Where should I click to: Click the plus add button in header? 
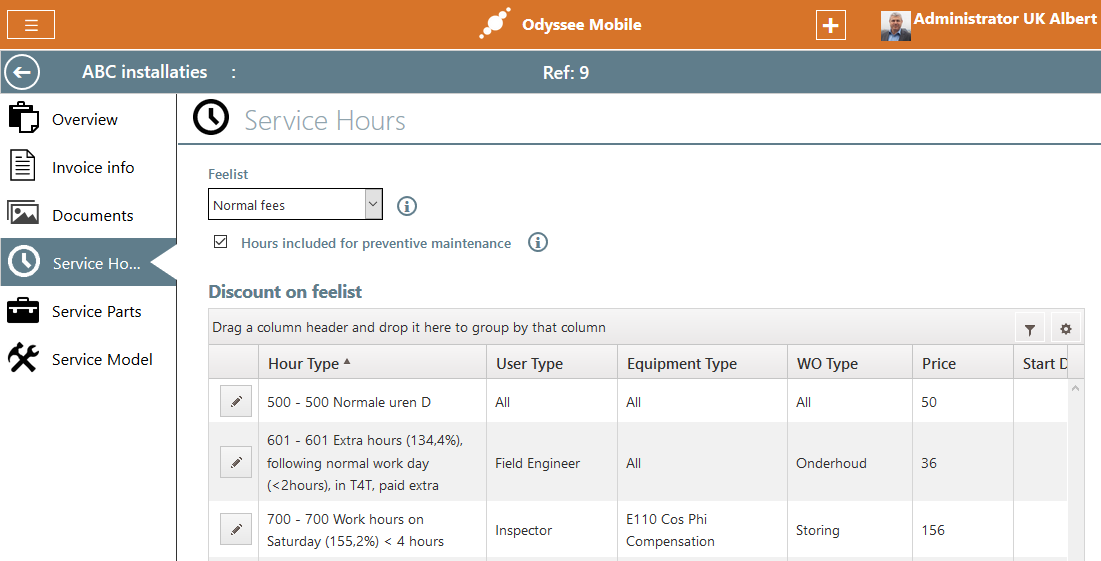830,25
